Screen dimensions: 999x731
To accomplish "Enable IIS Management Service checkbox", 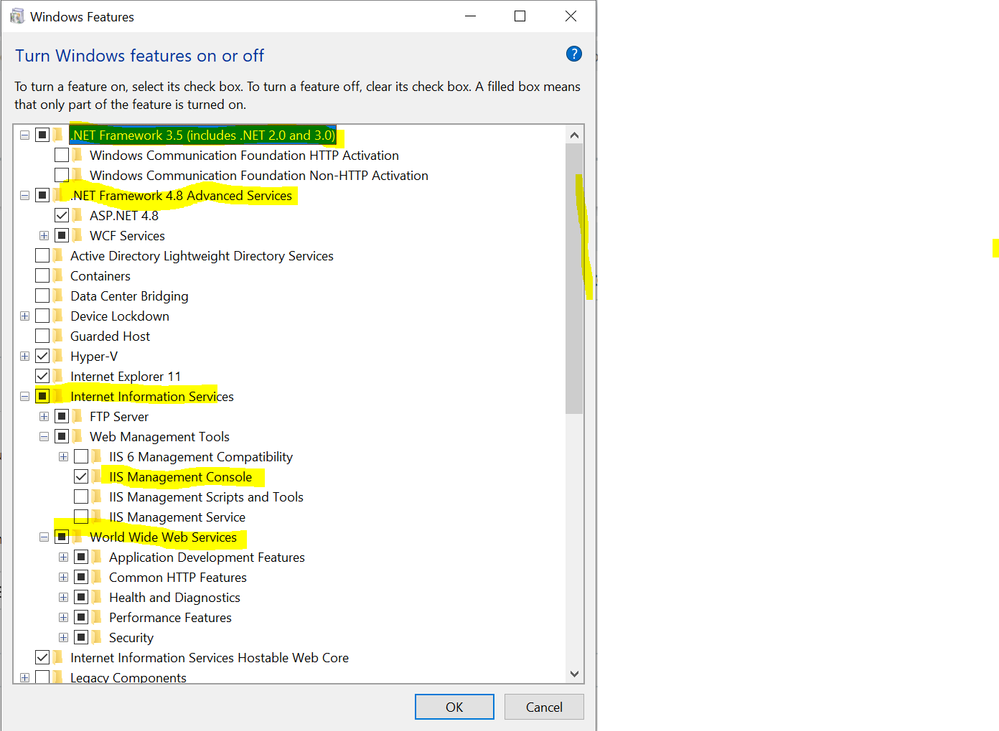I will tap(81, 517).
